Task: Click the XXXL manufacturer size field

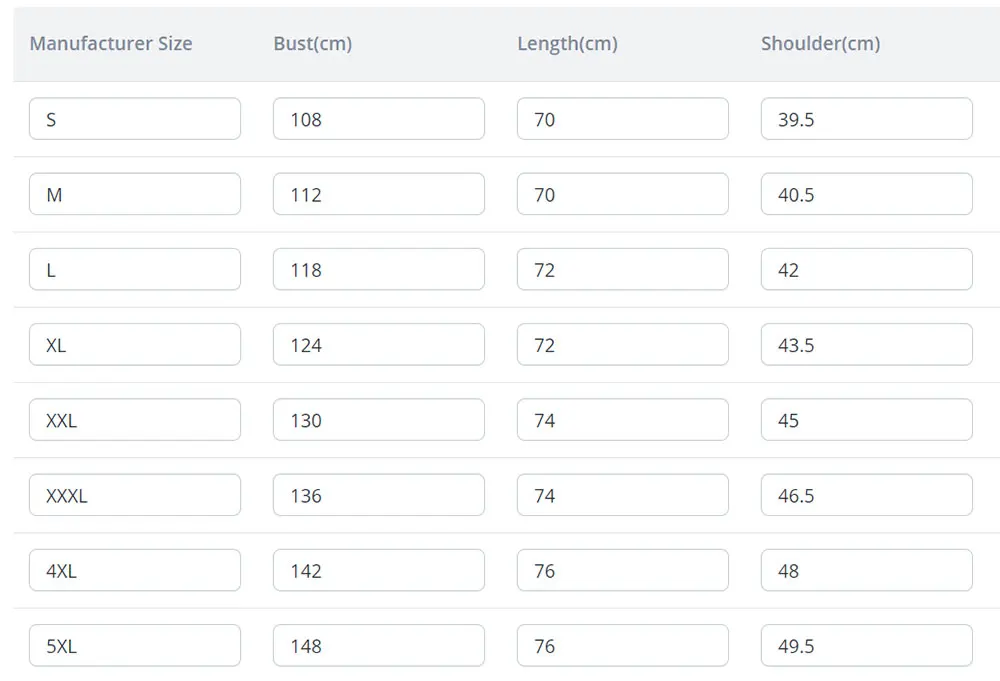Action: 135,495
